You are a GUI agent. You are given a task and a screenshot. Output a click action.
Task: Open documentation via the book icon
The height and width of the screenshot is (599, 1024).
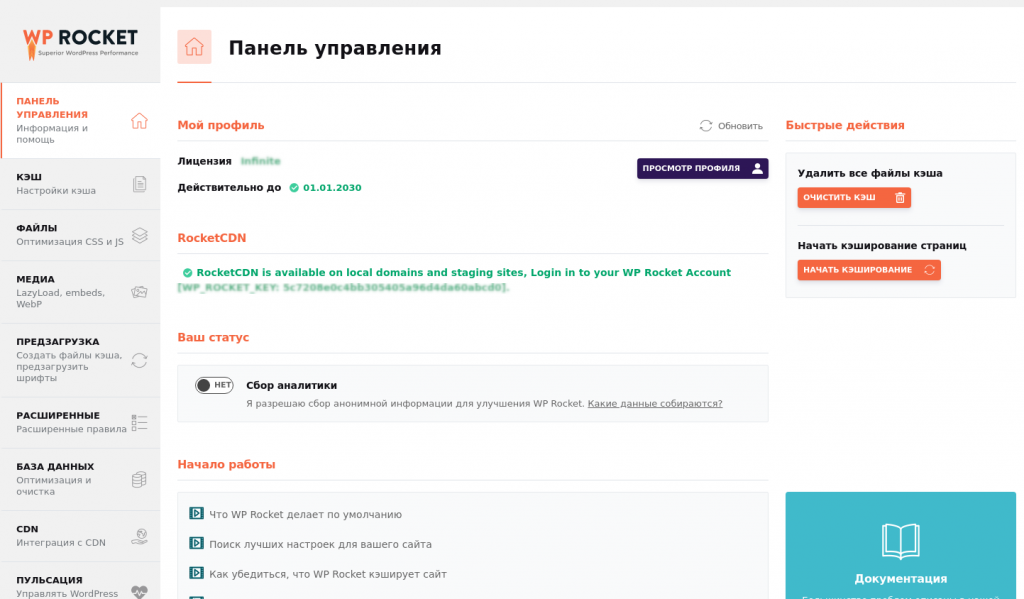[901, 541]
